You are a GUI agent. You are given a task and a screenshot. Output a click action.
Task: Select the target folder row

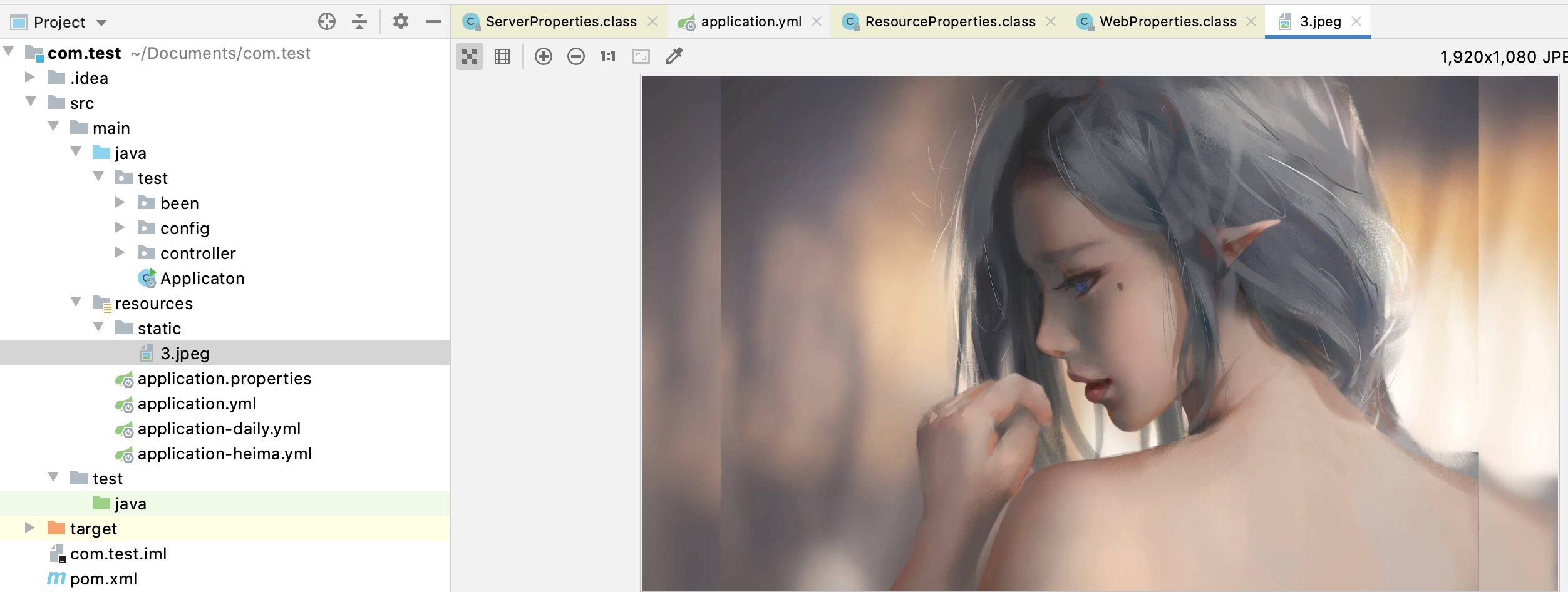(225, 528)
